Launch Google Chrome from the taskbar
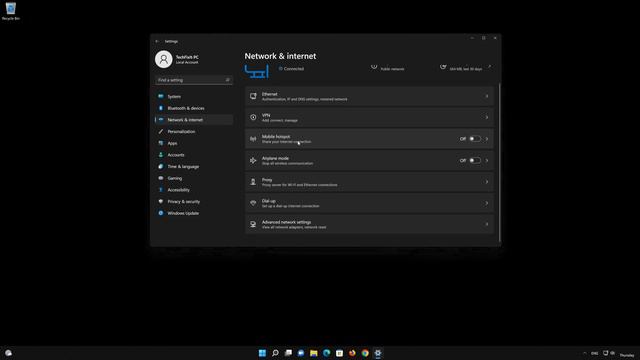The image size is (640, 360). [365, 353]
